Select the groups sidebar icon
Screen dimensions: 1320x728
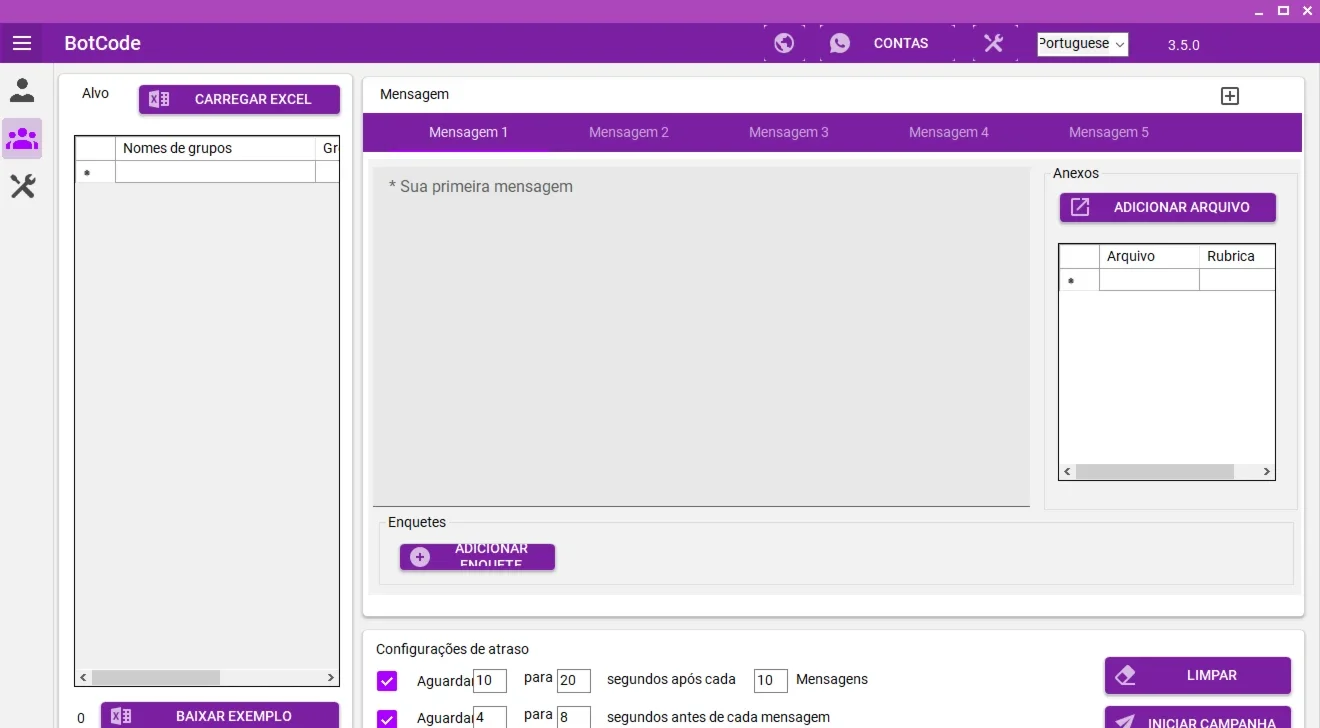(x=22, y=138)
